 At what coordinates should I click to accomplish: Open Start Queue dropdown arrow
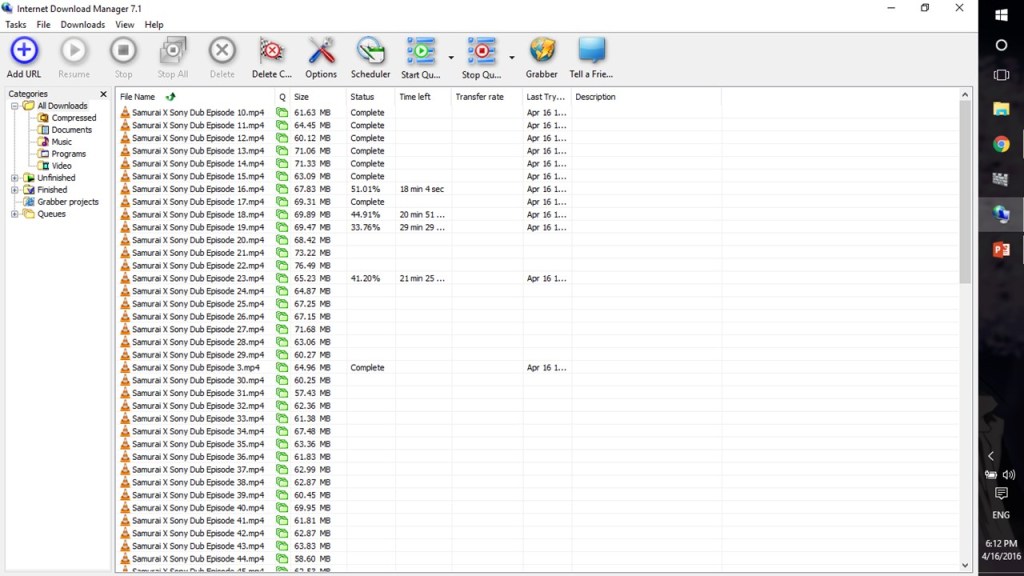tap(451, 58)
